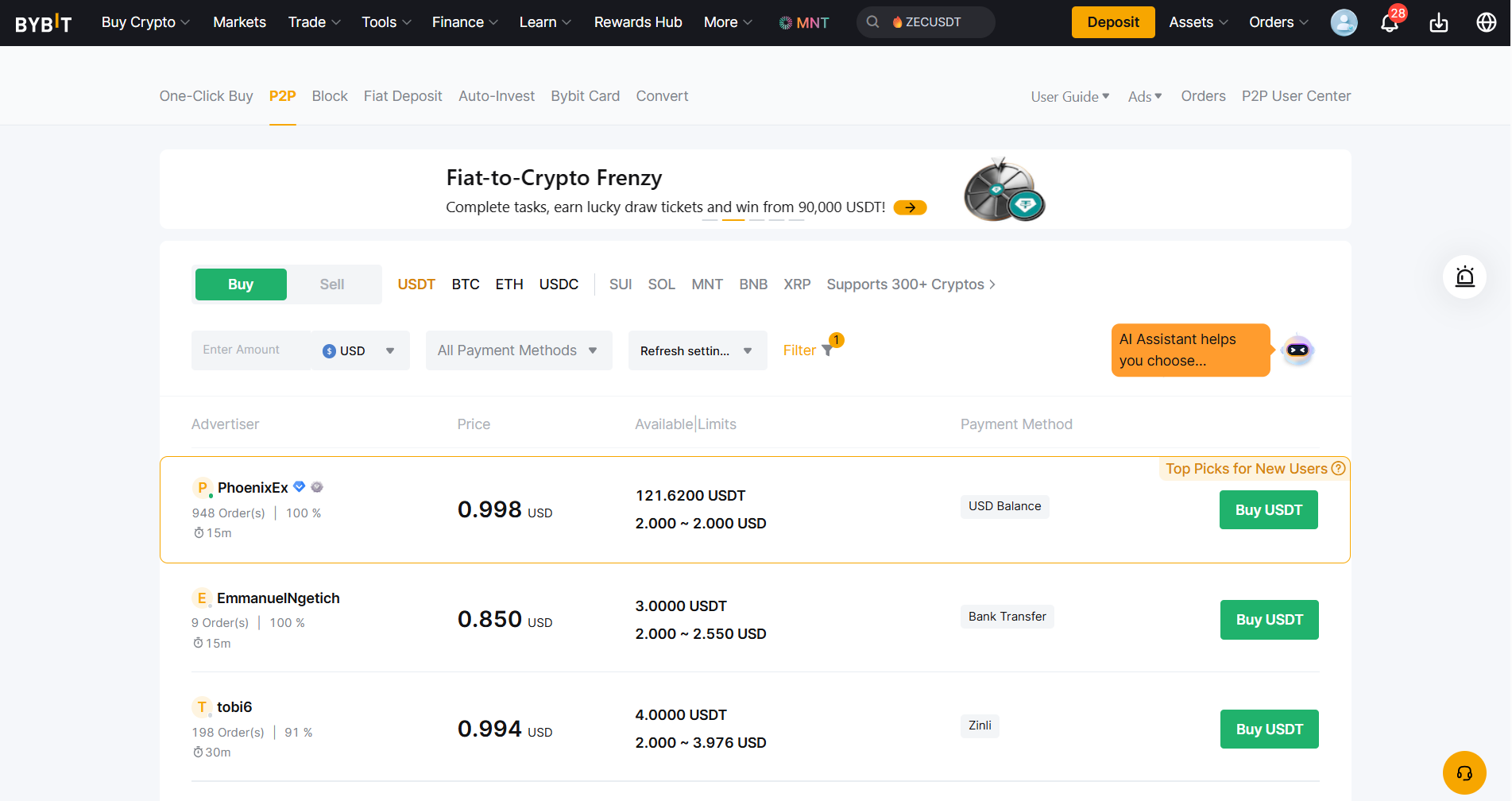Open the Refresh settings dropdown
Image resolution: width=1512 pixels, height=801 pixels.
(x=697, y=350)
